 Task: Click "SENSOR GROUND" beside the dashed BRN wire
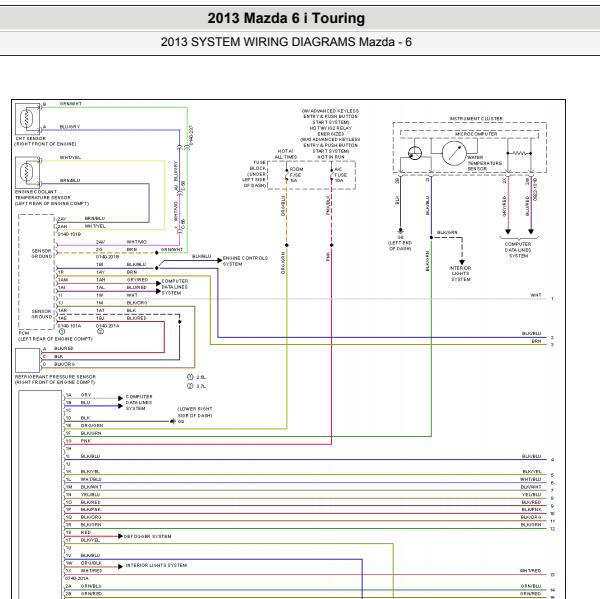(41, 253)
